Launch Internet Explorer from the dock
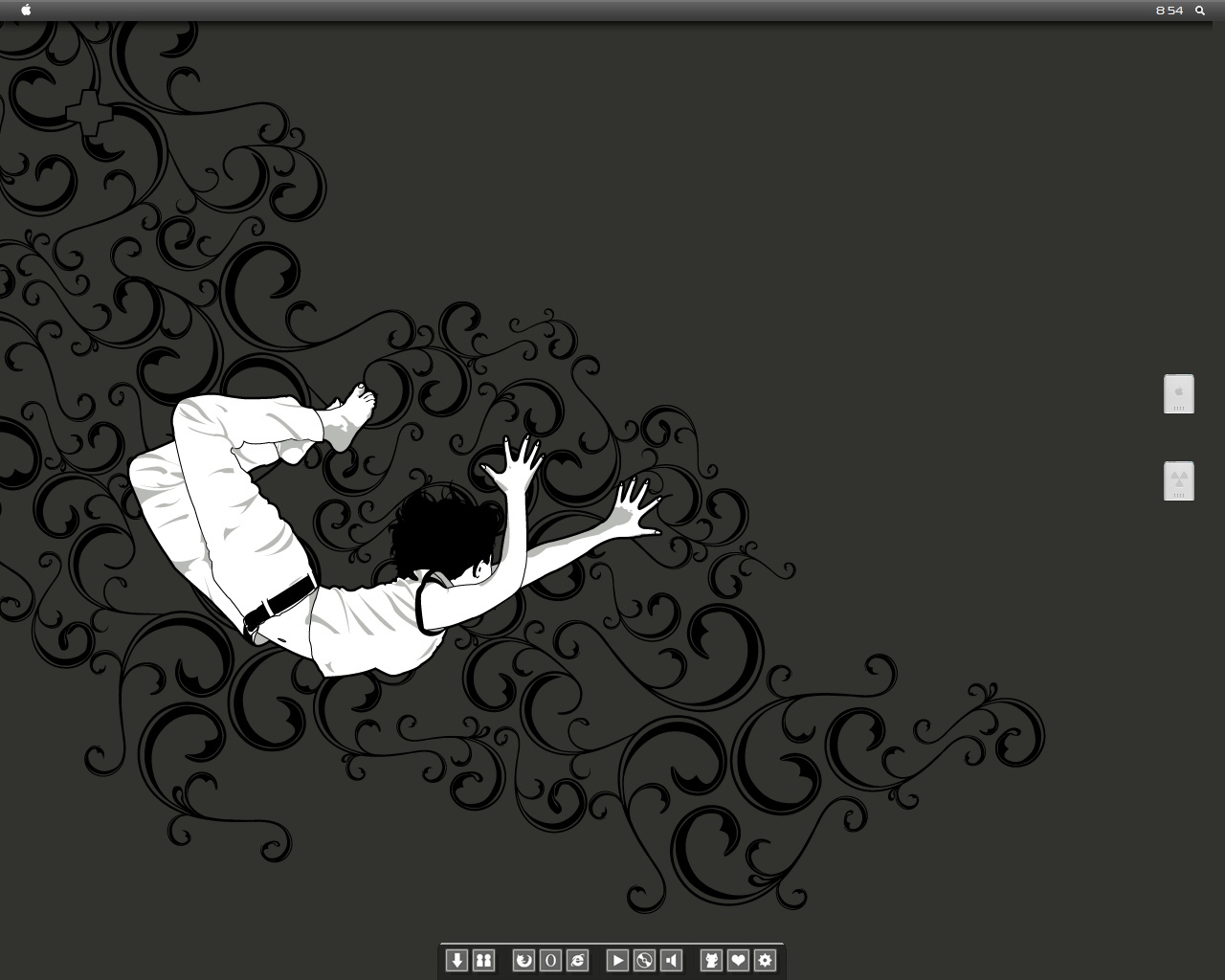This screenshot has height=980, width=1225. tap(577, 960)
